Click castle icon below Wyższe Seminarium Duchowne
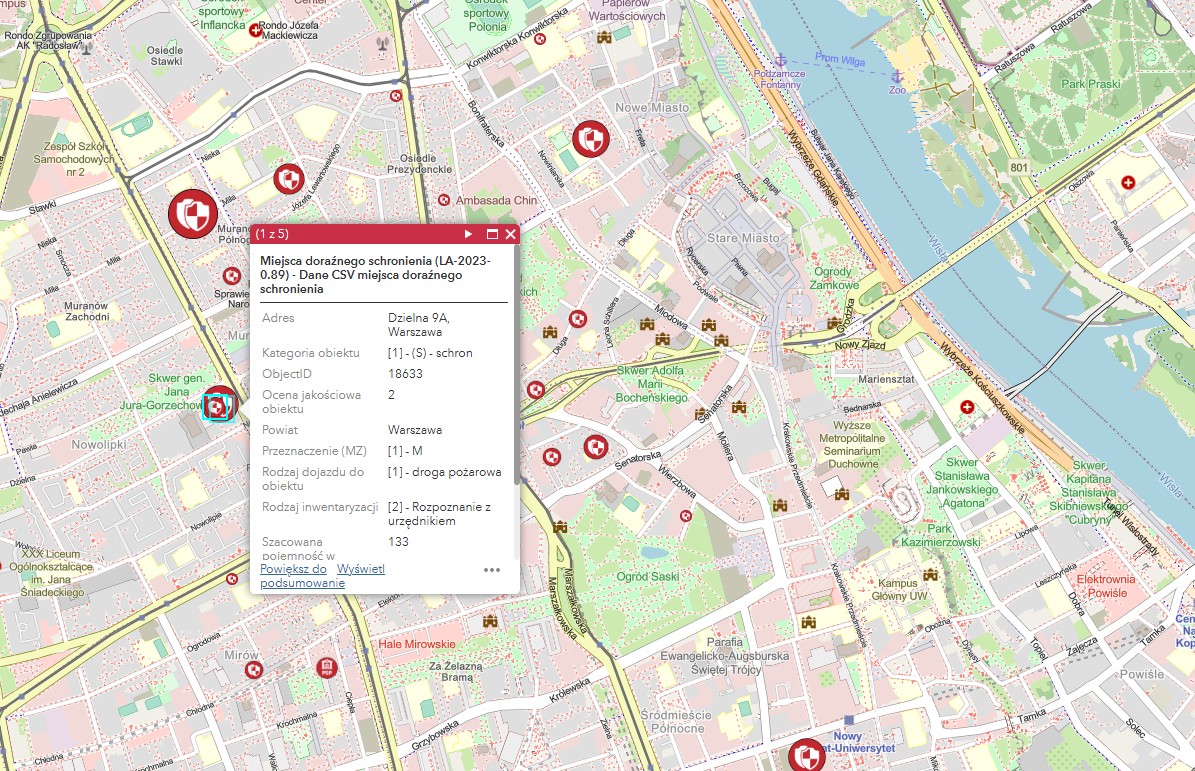Image resolution: width=1195 pixels, height=771 pixels. coord(841,494)
